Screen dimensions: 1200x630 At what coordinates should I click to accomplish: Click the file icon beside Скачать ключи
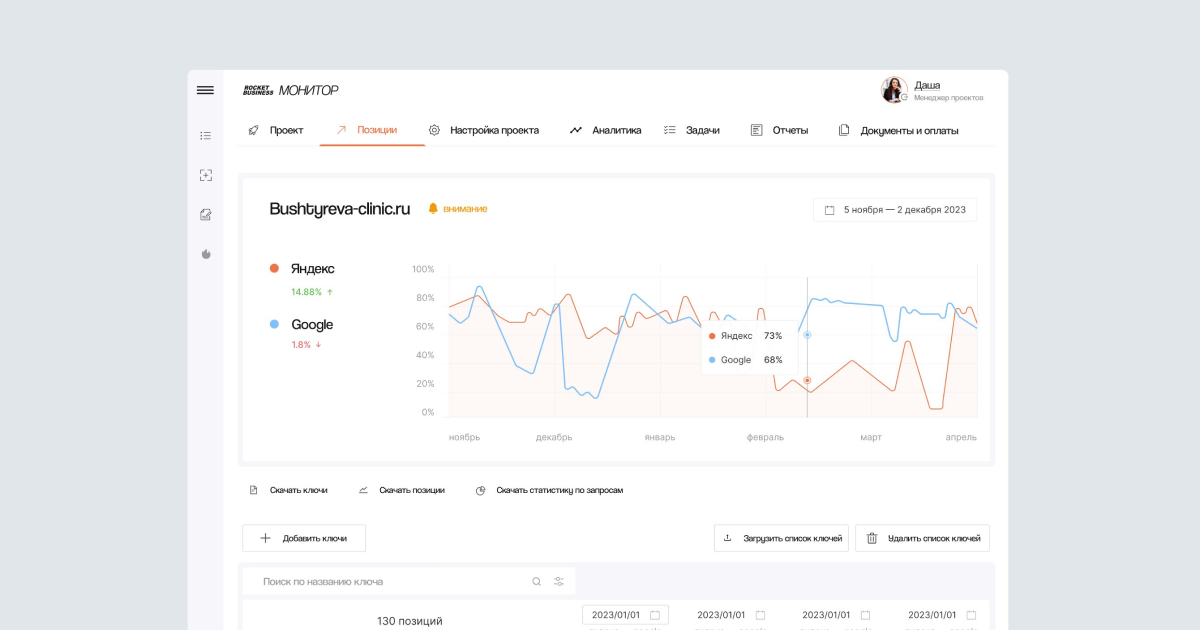coord(253,490)
